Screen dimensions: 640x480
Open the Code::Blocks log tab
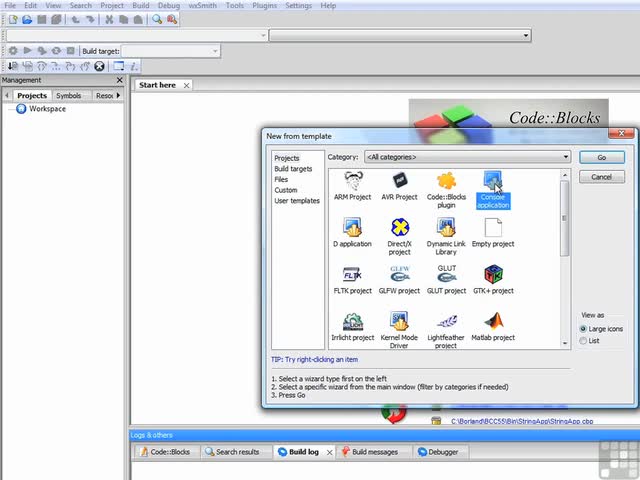[x=165, y=452]
